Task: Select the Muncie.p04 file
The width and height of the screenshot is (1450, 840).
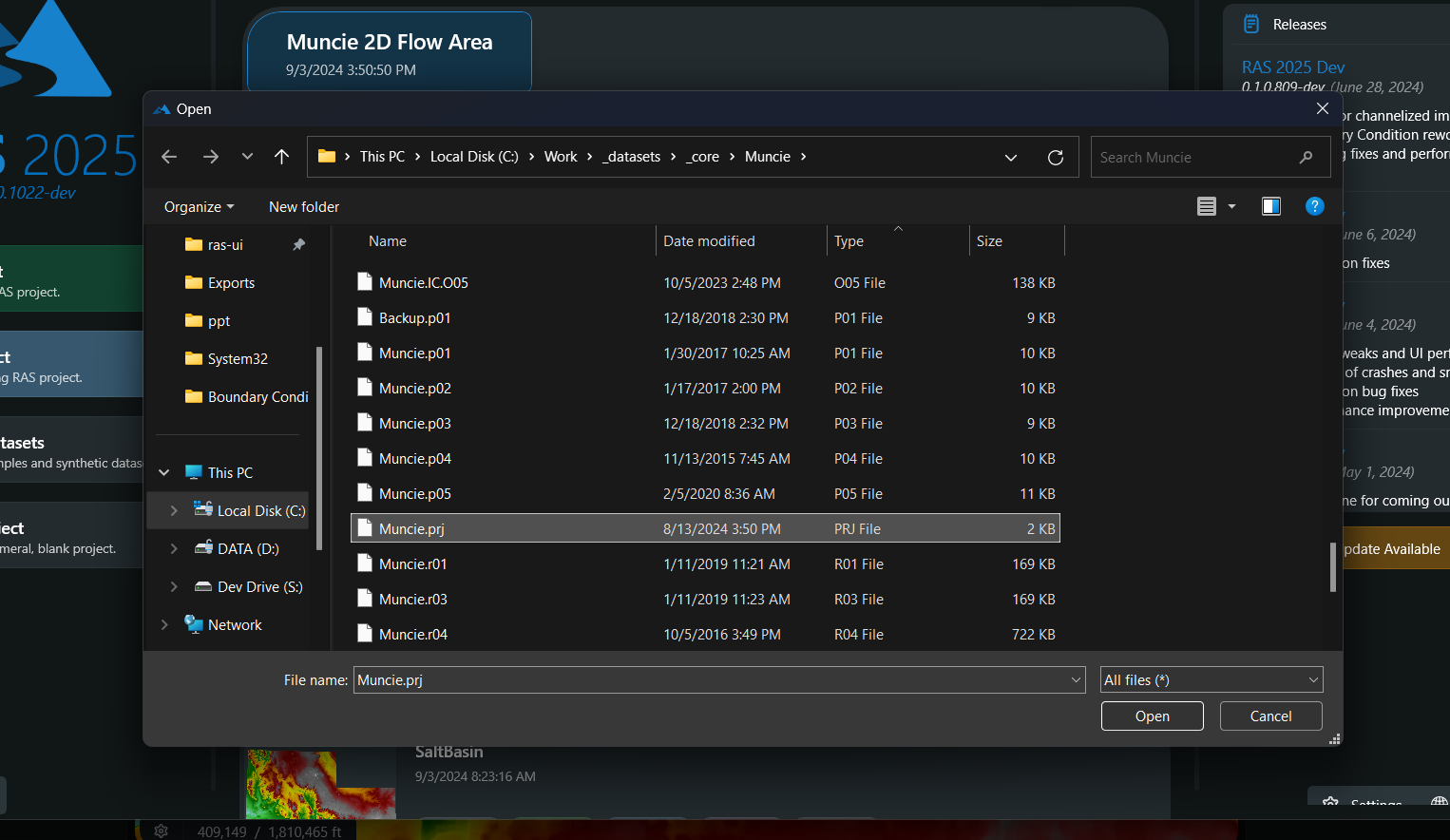Action: click(415, 459)
